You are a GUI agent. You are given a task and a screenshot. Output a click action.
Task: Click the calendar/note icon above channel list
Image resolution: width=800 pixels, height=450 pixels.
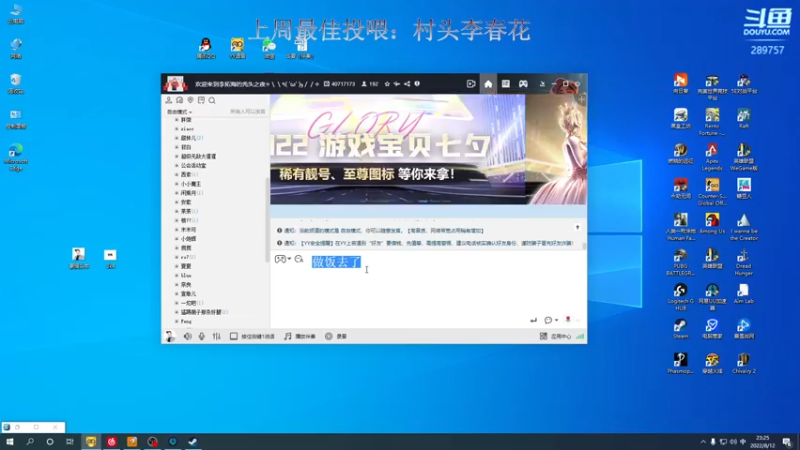(202, 101)
